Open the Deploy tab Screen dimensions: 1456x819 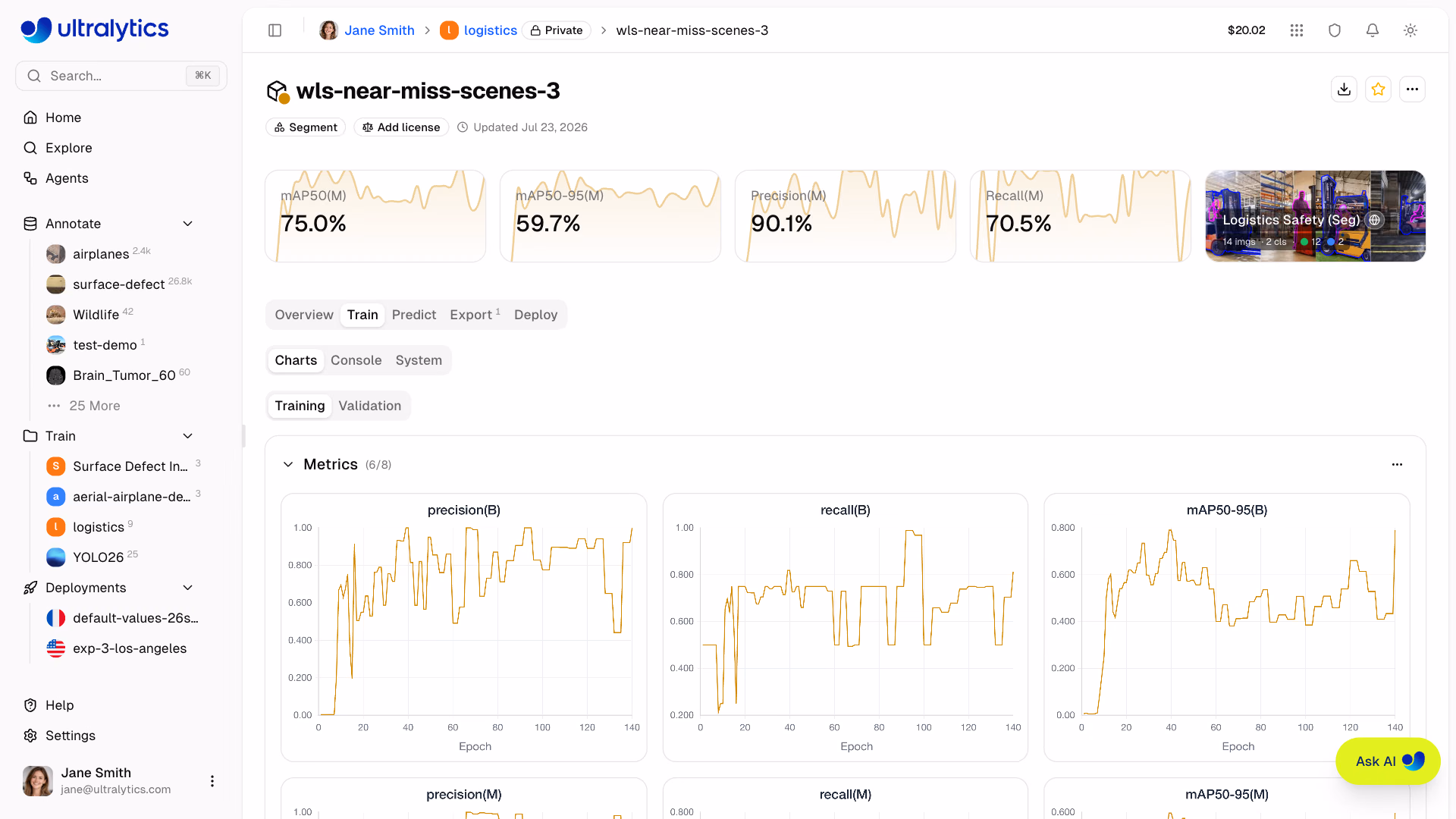pos(535,315)
